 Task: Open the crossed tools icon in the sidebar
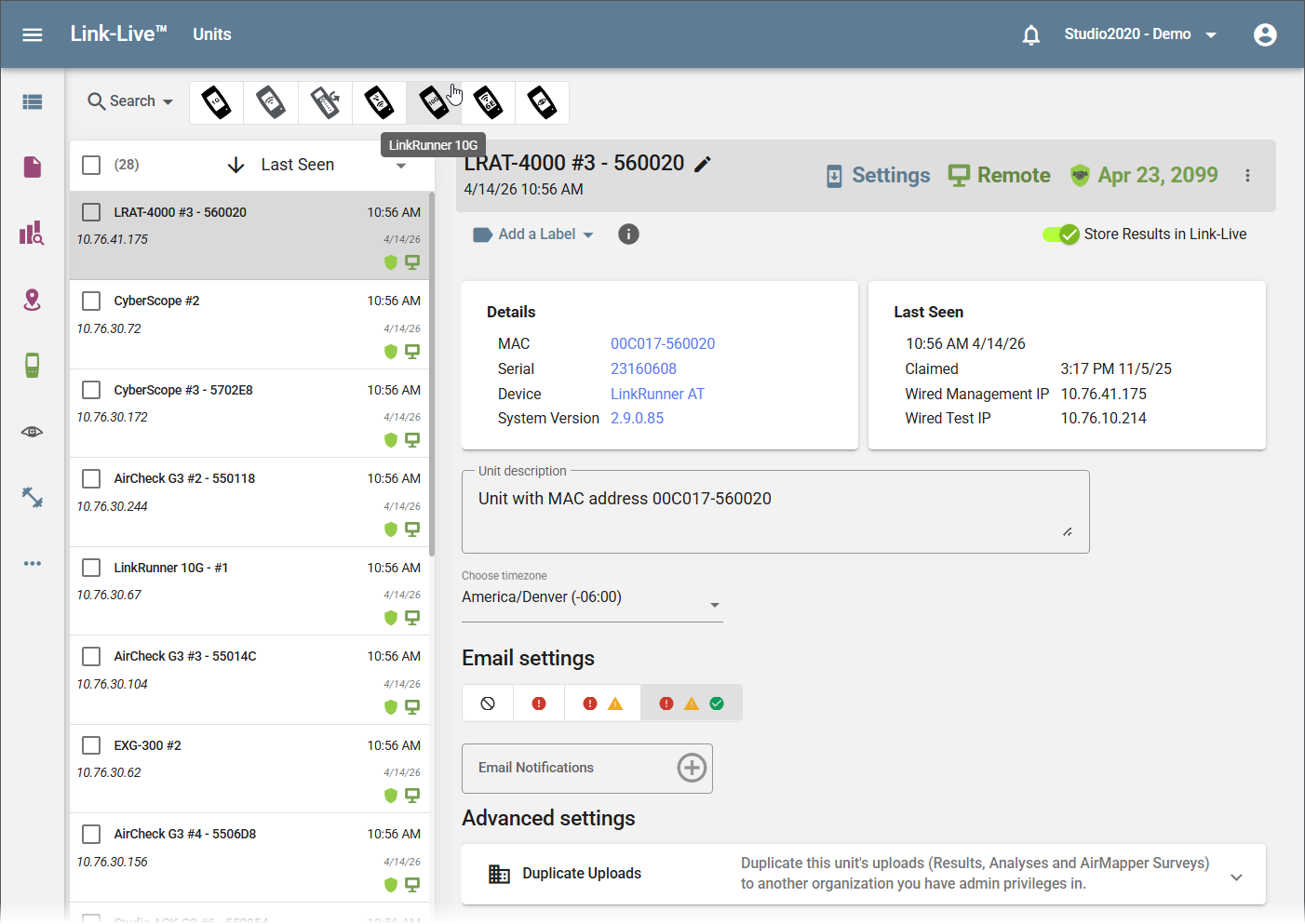click(x=33, y=498)
